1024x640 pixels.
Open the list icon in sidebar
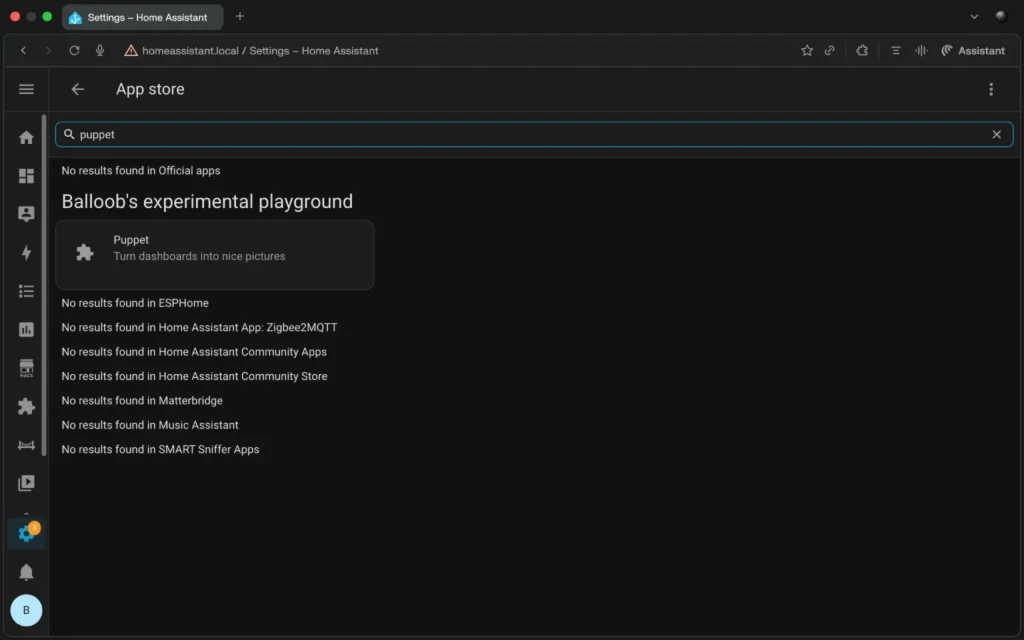coord(26,291)
